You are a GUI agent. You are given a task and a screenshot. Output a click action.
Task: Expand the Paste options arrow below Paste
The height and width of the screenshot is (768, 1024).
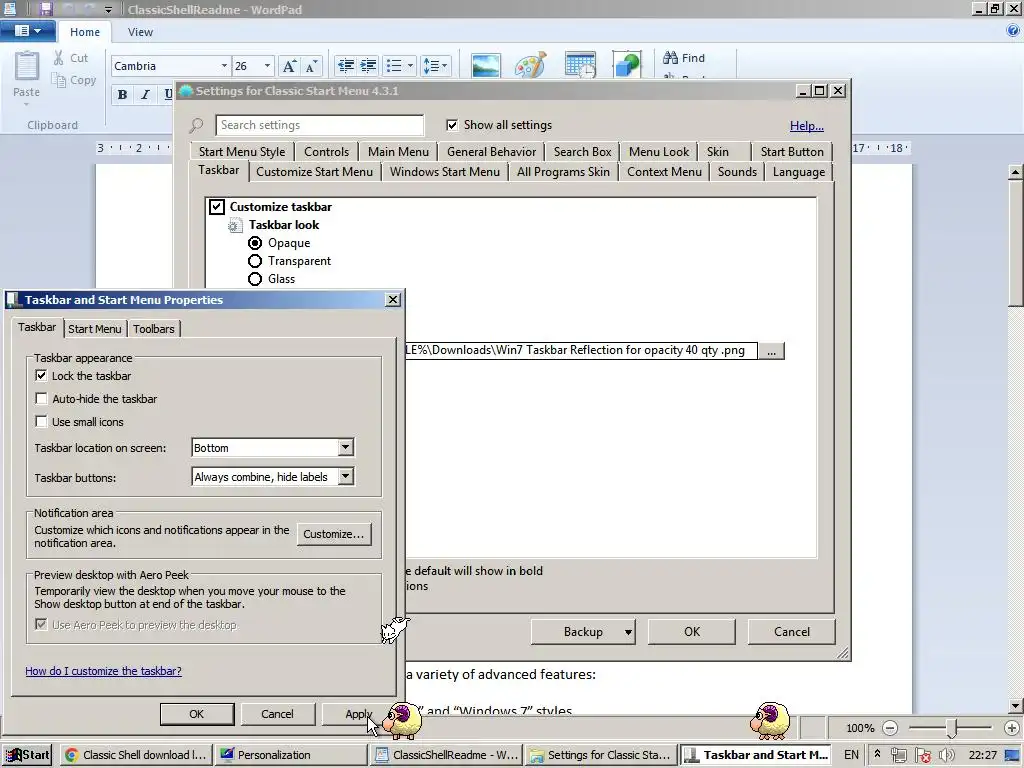(x=27, y=104)
